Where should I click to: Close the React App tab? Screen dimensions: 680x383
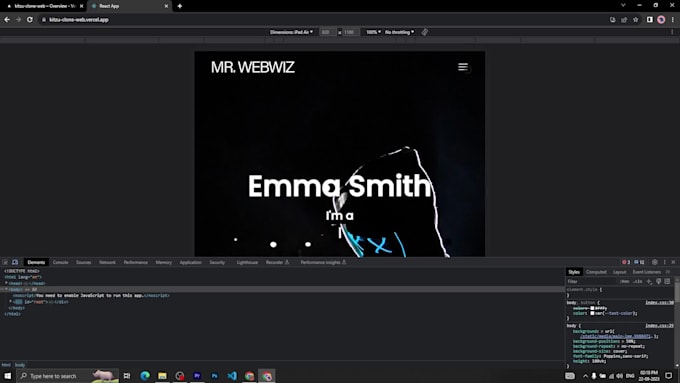tap(166, 6)
